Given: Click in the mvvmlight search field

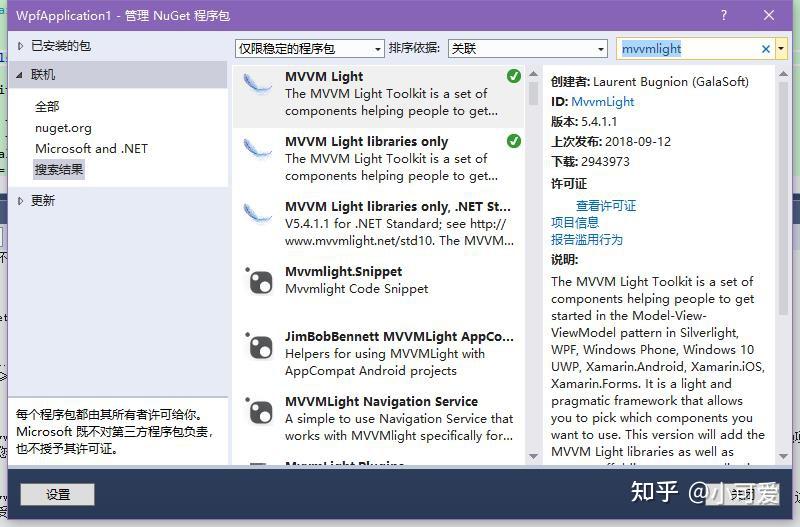Looking at the screenshot, I should coord(689,49).
